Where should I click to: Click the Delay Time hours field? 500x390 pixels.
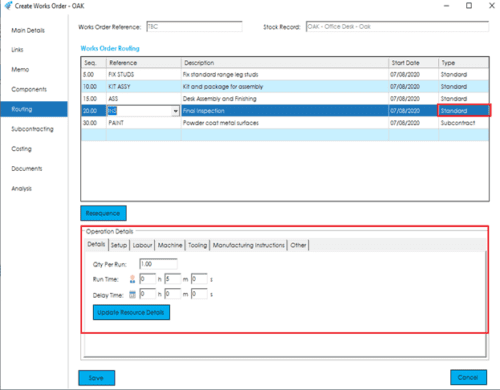[x=148, y=294]
